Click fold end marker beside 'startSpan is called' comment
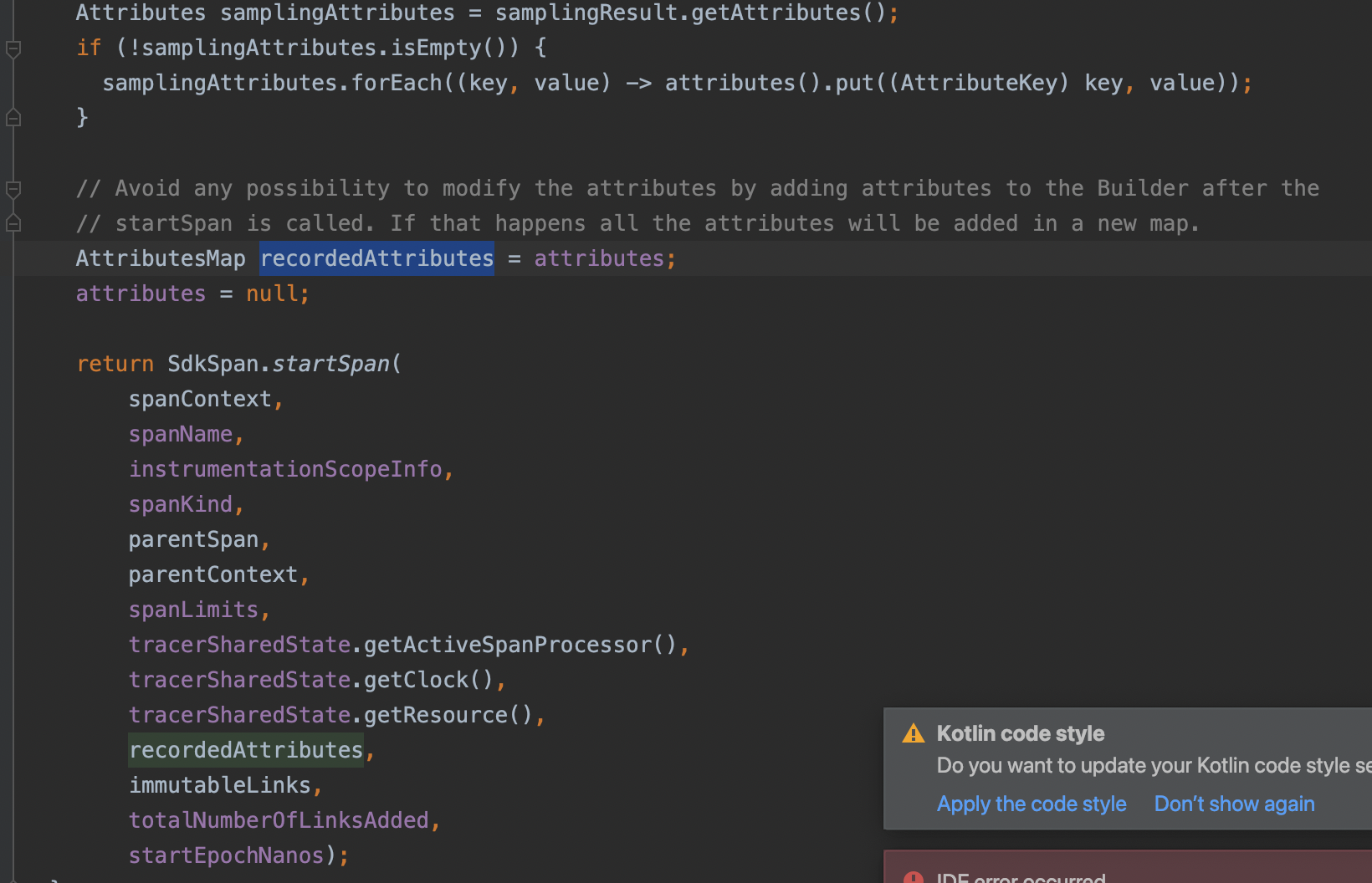1372x883 pixels. click(13, 223)
